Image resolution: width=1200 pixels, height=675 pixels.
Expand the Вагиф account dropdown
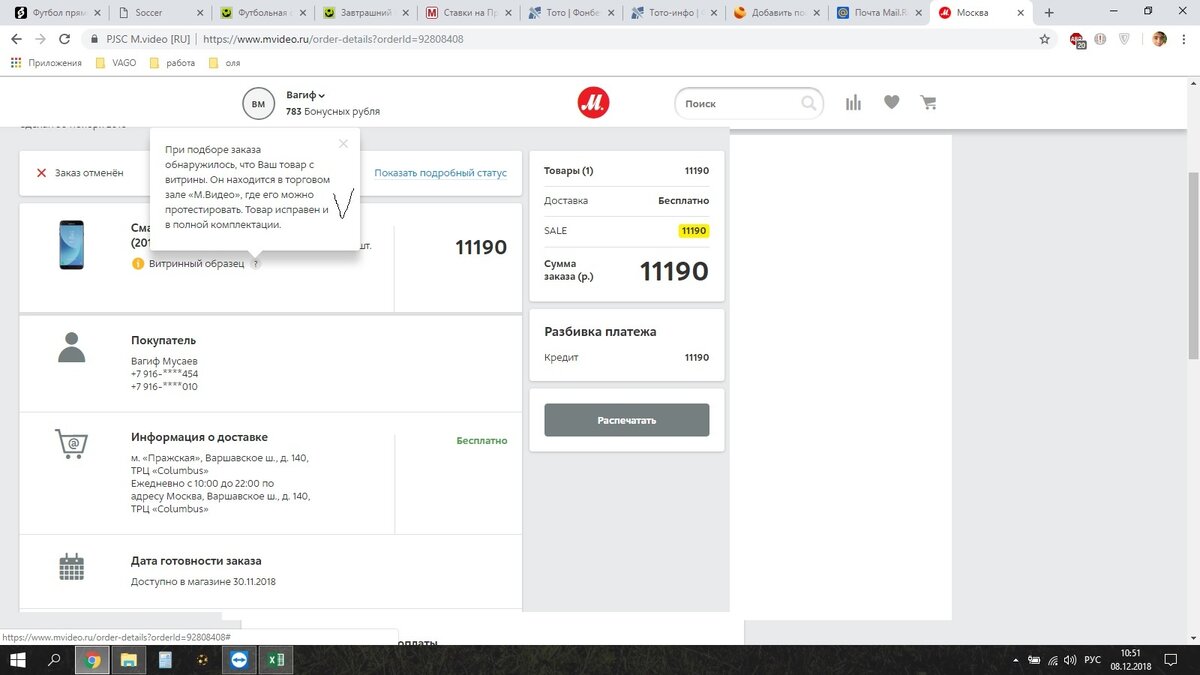[306, 95]
